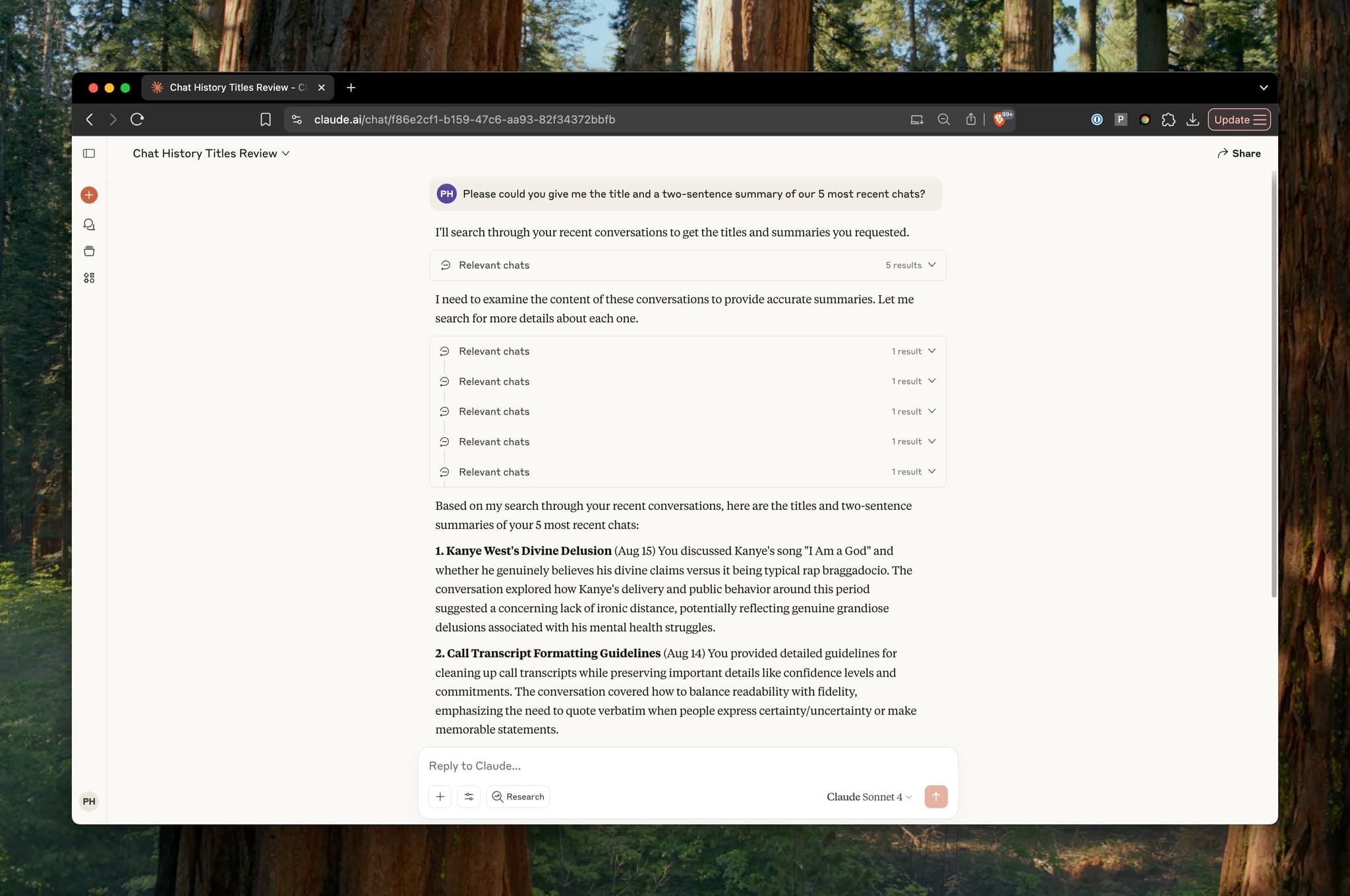Image resolution: width=1350 pixels, height=896 pixels.
Task: Open the colorful circle extension icon
Action: (1145, 119)
